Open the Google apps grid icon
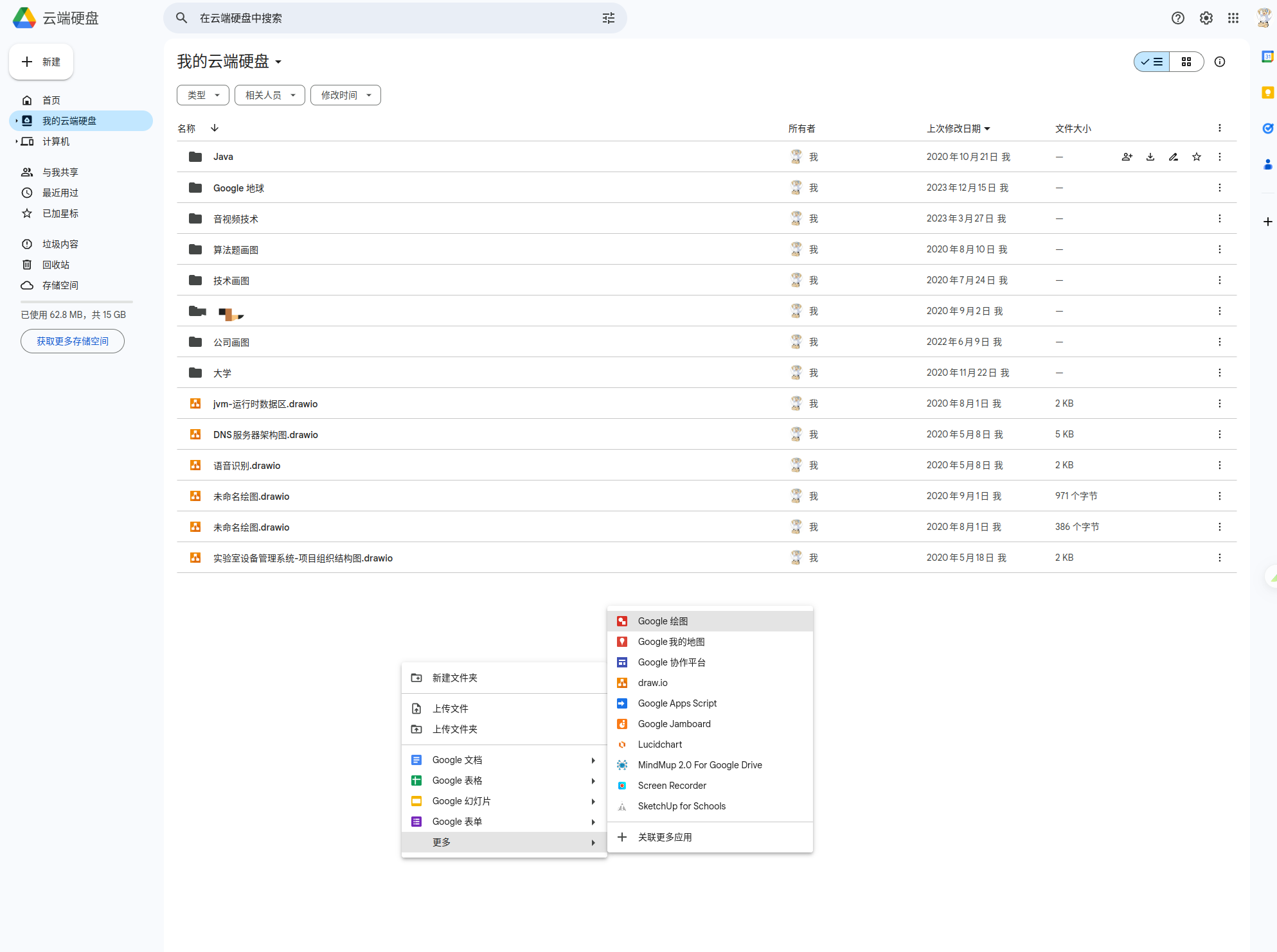 pyautogui.click(x=1233, y=18)
